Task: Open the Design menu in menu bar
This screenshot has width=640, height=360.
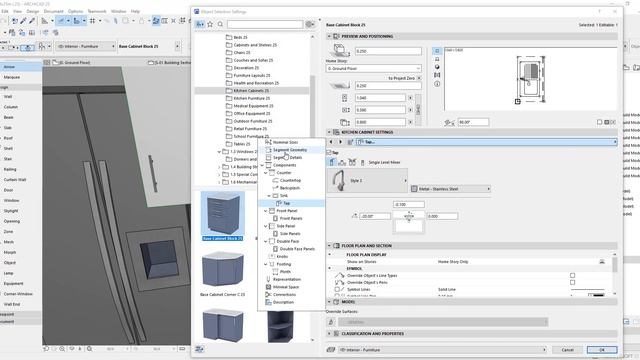Action: coord(33,11)
